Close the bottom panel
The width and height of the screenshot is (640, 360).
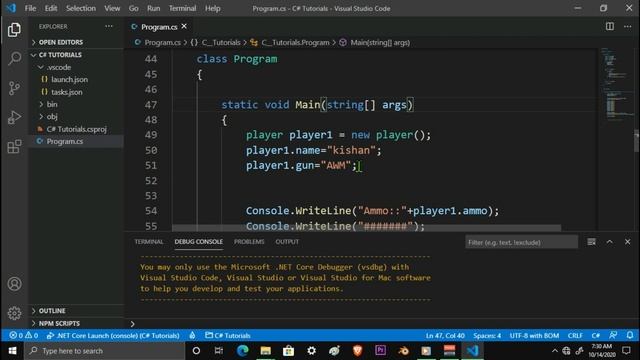coord(627,242)
